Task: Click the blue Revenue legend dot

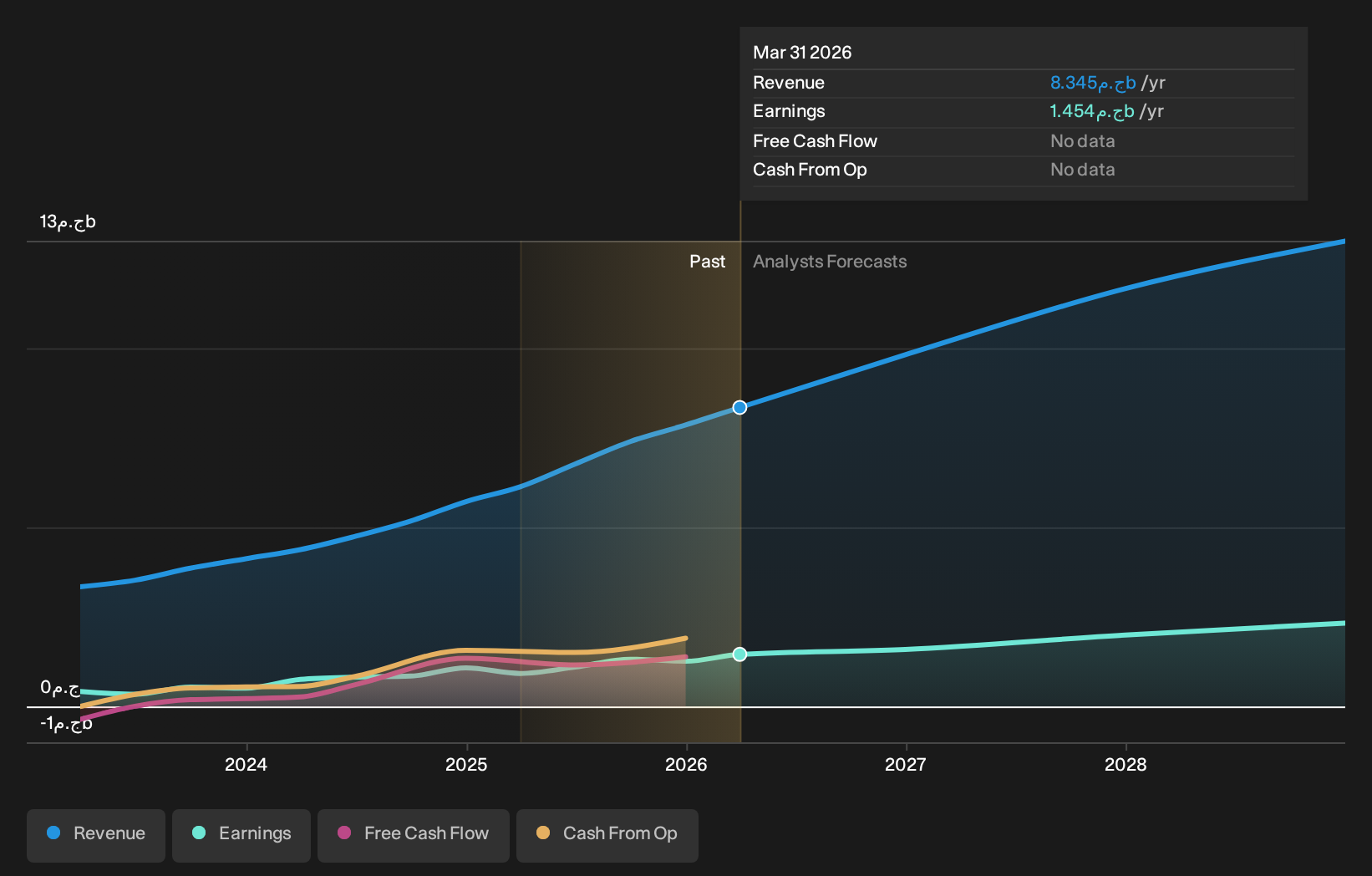Action: (53, 833)
